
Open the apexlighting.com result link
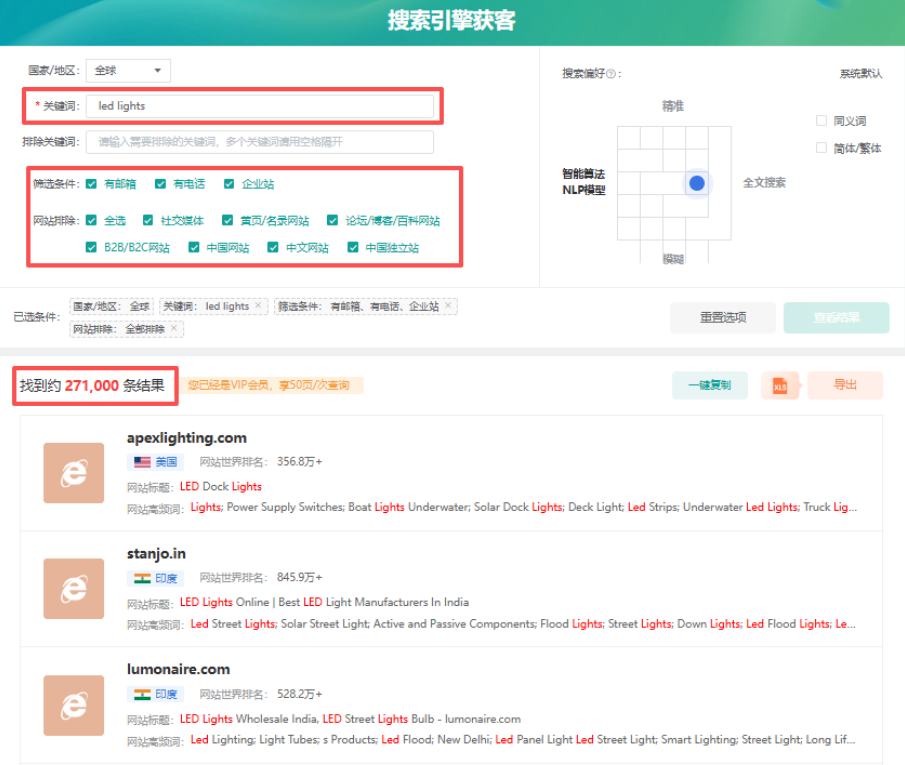(186, 438)
